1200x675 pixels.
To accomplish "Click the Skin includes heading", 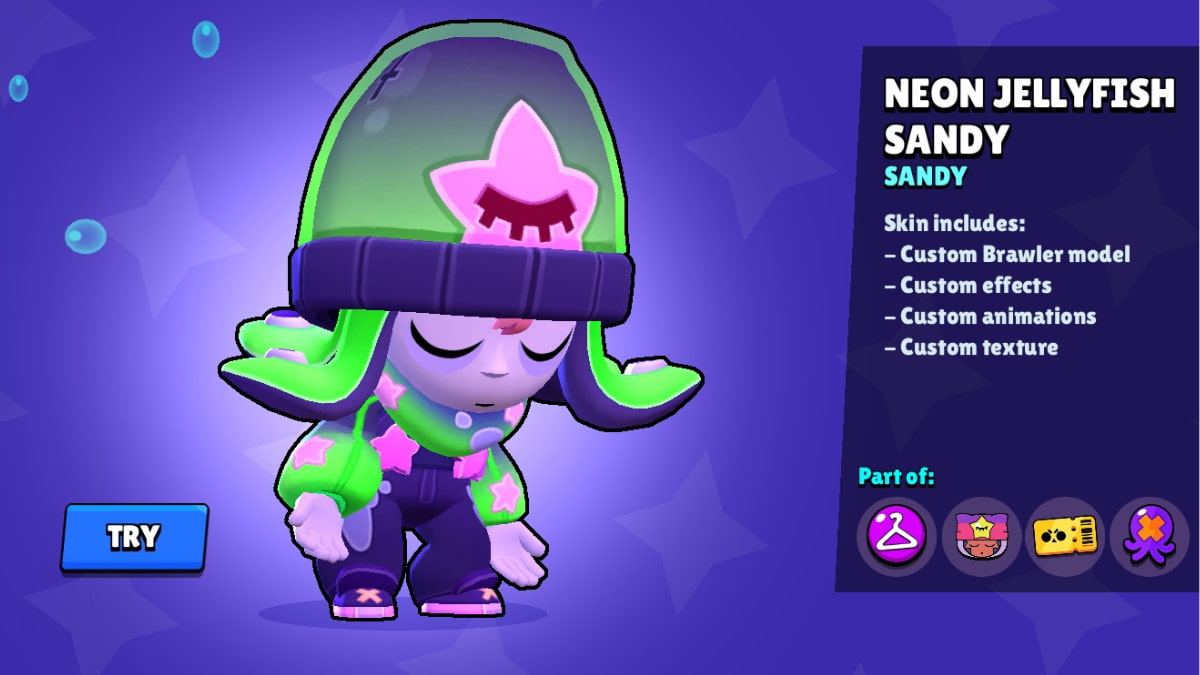I will pyautogui.click(x=955, y=223).
